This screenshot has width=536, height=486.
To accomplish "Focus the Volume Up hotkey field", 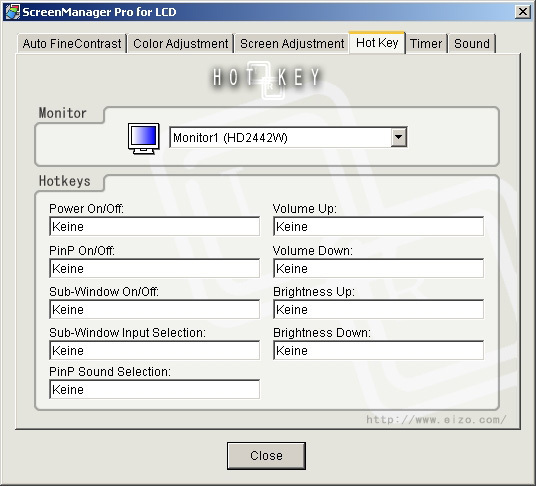I will (378, 226).
